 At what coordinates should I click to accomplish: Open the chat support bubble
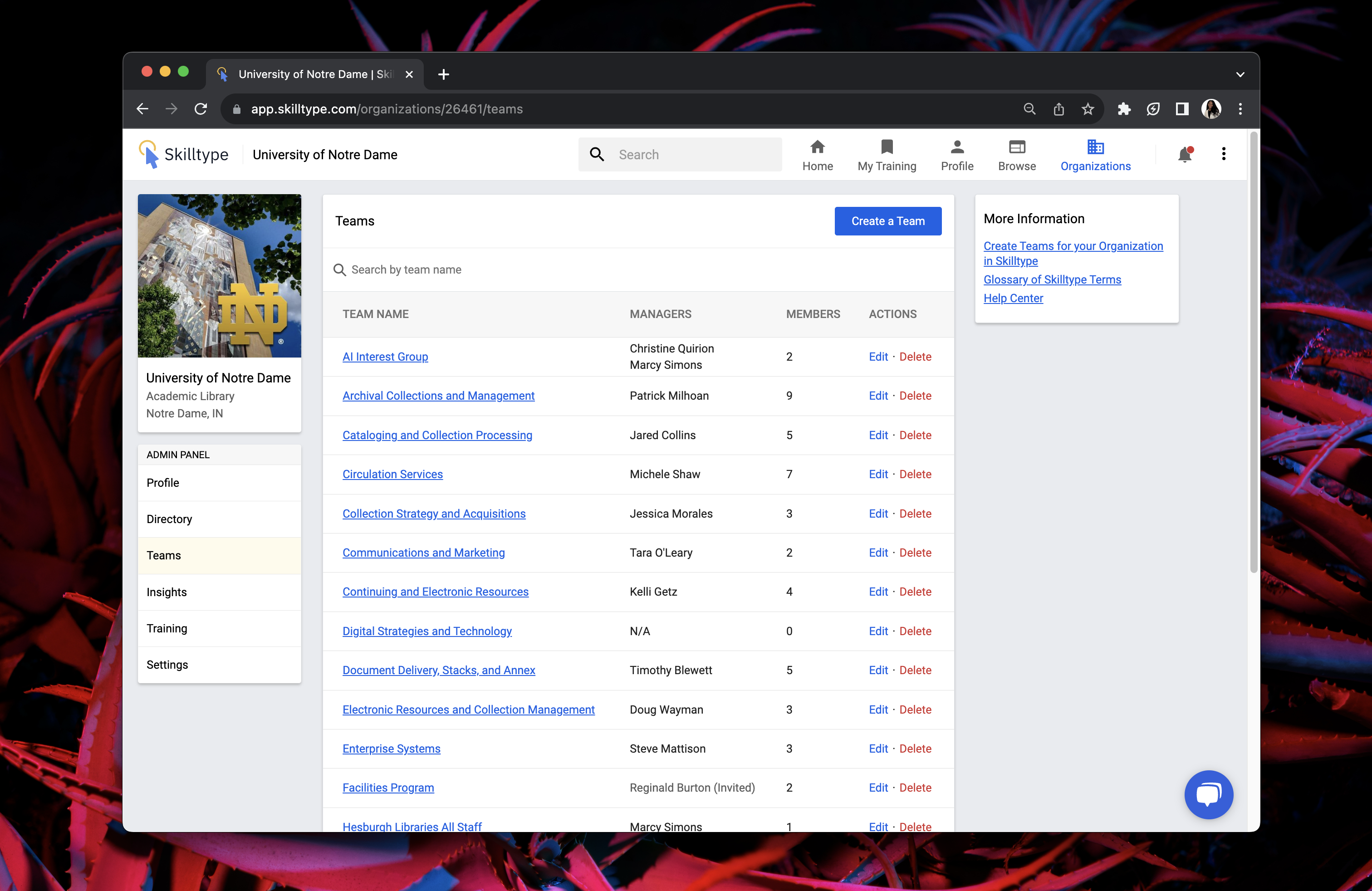click(x=1208, y=794)
